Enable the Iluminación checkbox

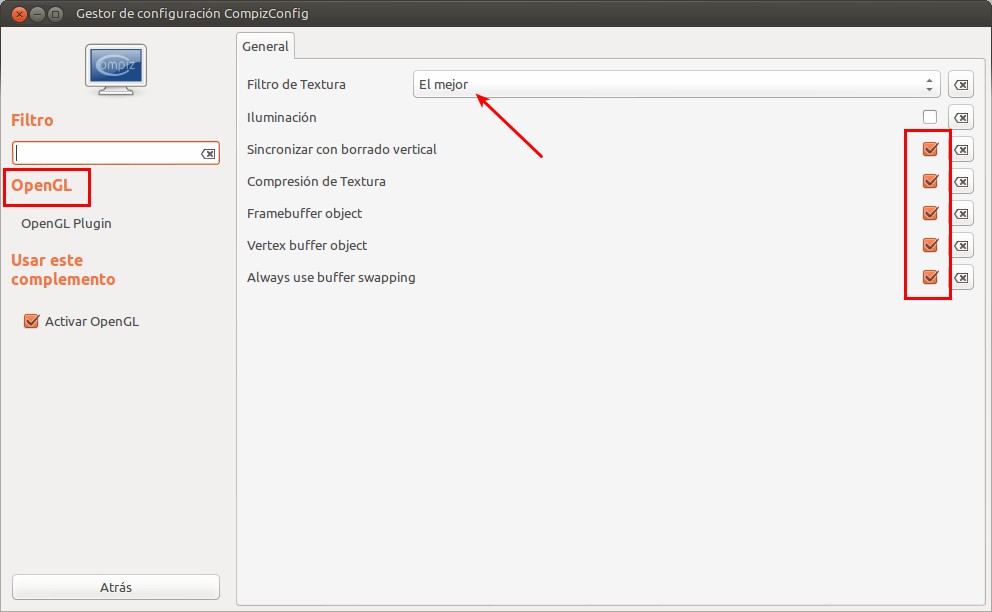(929, 117)
